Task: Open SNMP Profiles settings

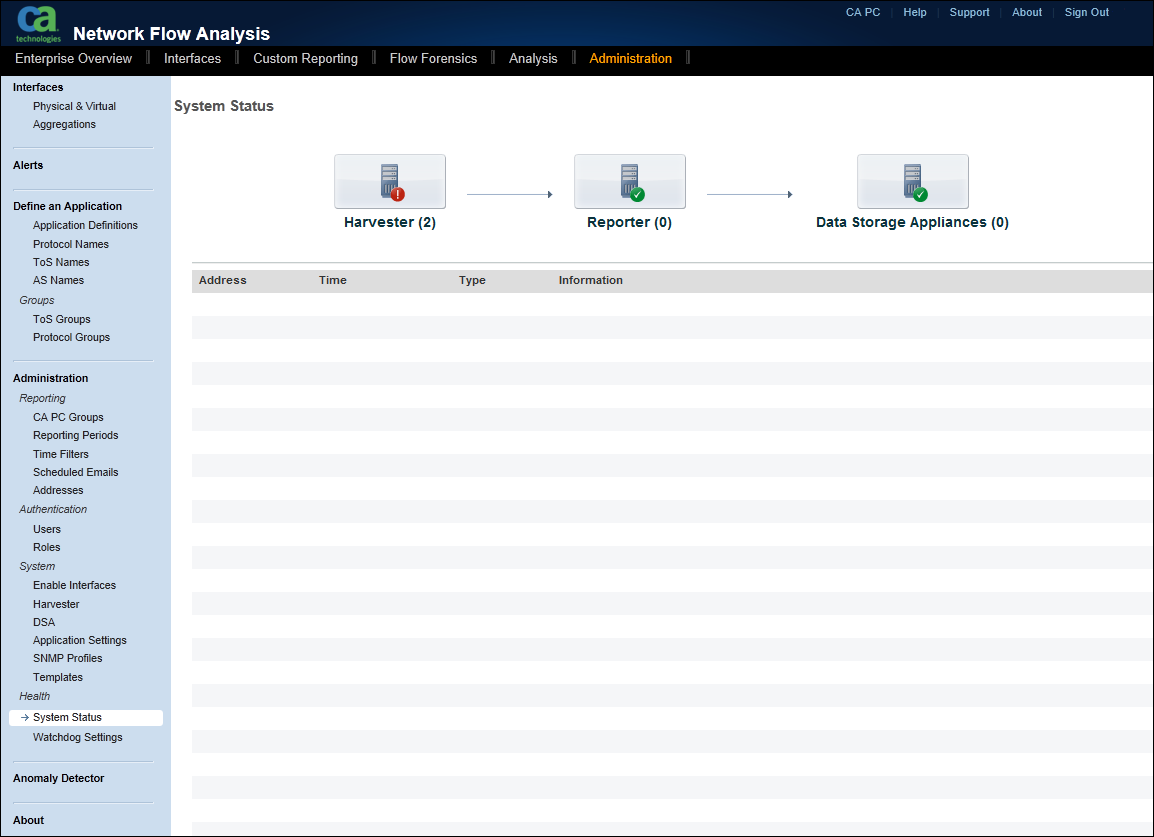Action: point(67,658)
